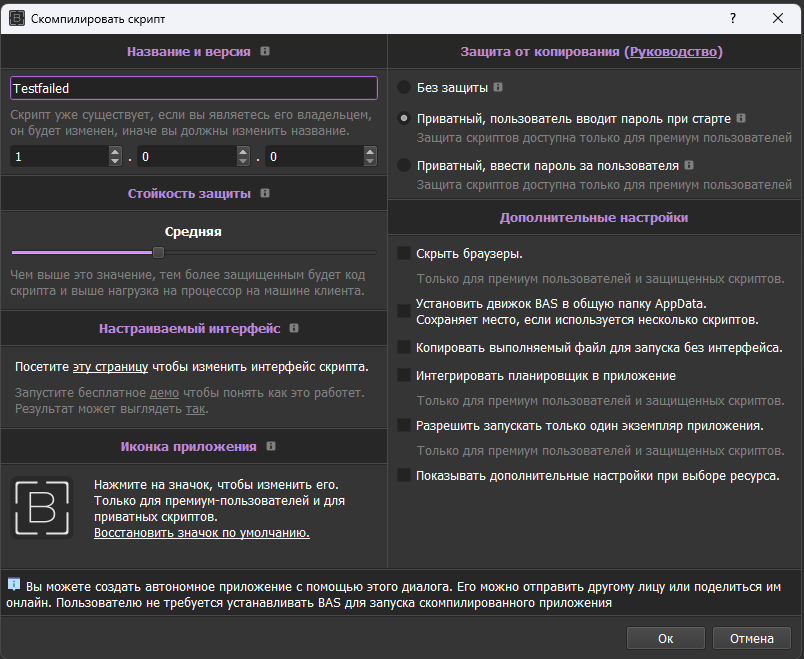Image resolution: width=804 pixels, height=659 pixels.
Task: Increase the major version number spinner
Action: pyautogui.click(x=114, y=152)
